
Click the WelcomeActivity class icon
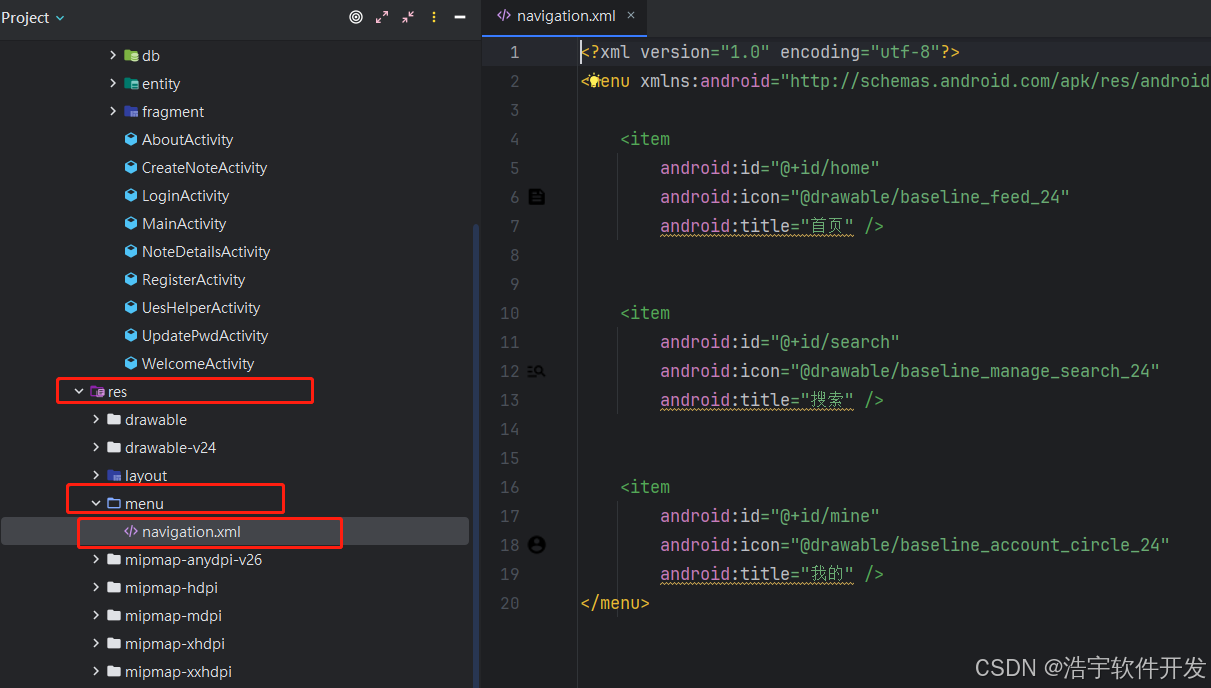(131, 364)
